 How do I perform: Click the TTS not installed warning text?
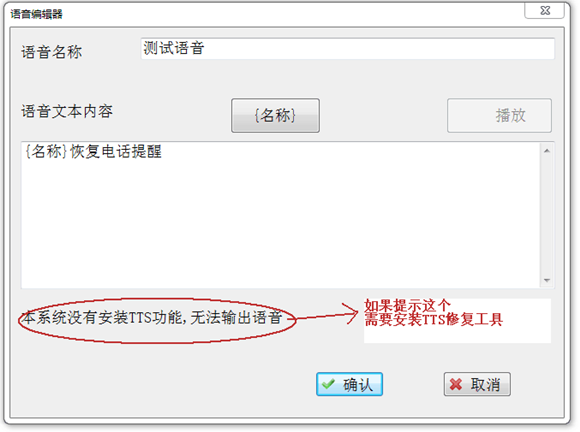[152, 318]
